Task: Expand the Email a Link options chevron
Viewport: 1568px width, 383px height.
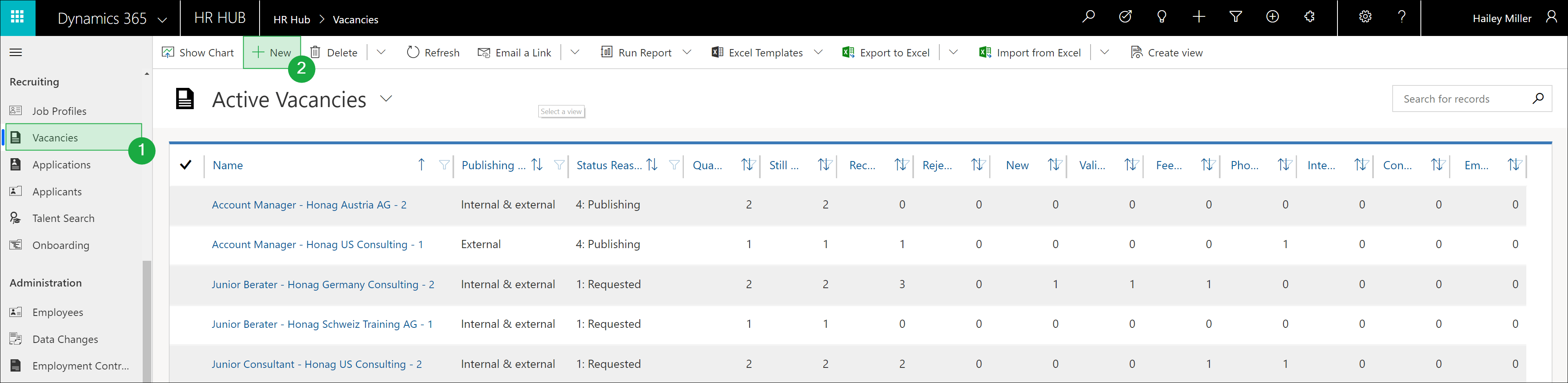Action: coord(575,52)
